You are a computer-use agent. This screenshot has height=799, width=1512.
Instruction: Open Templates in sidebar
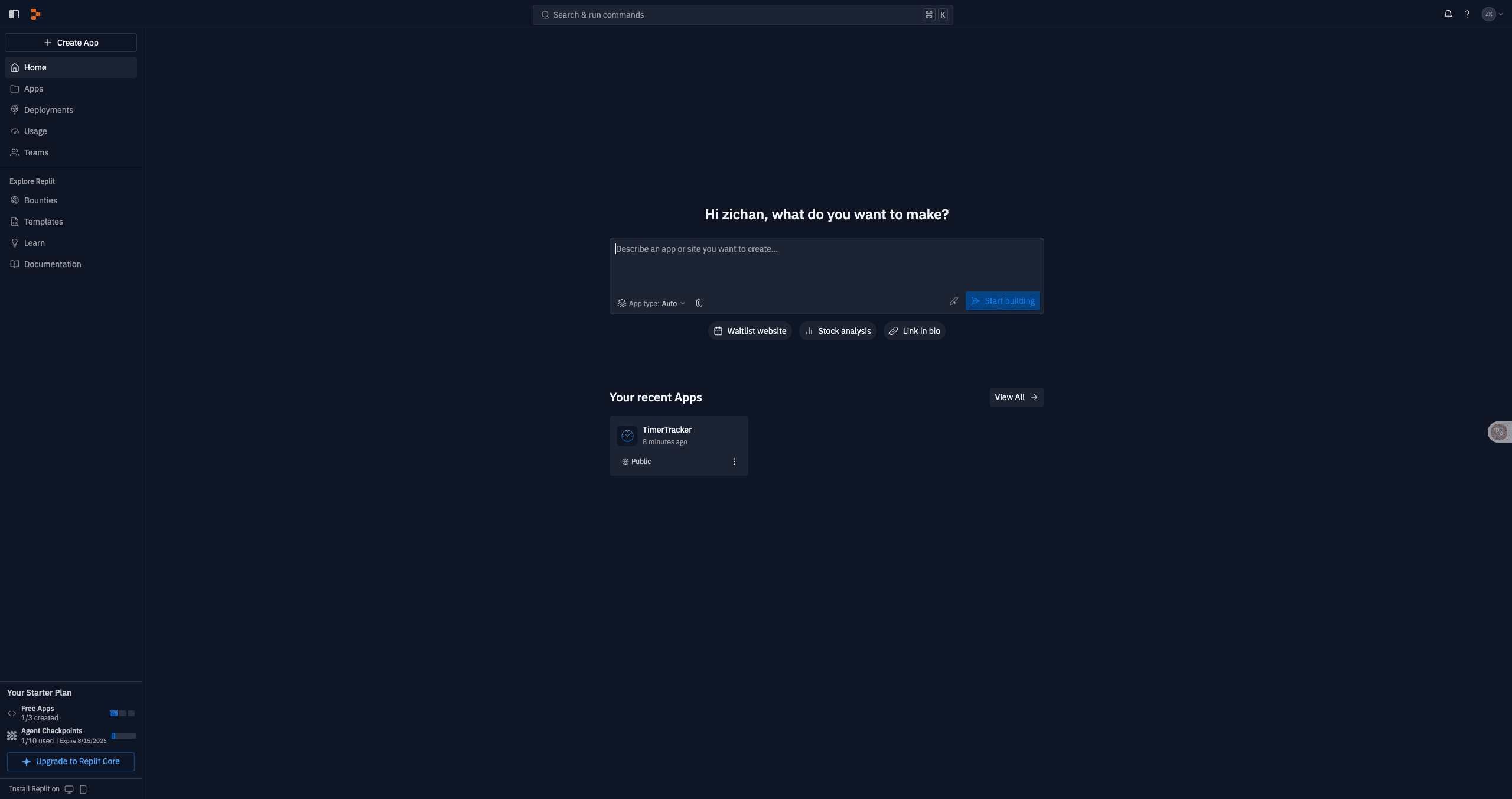(x=71, y=222)
